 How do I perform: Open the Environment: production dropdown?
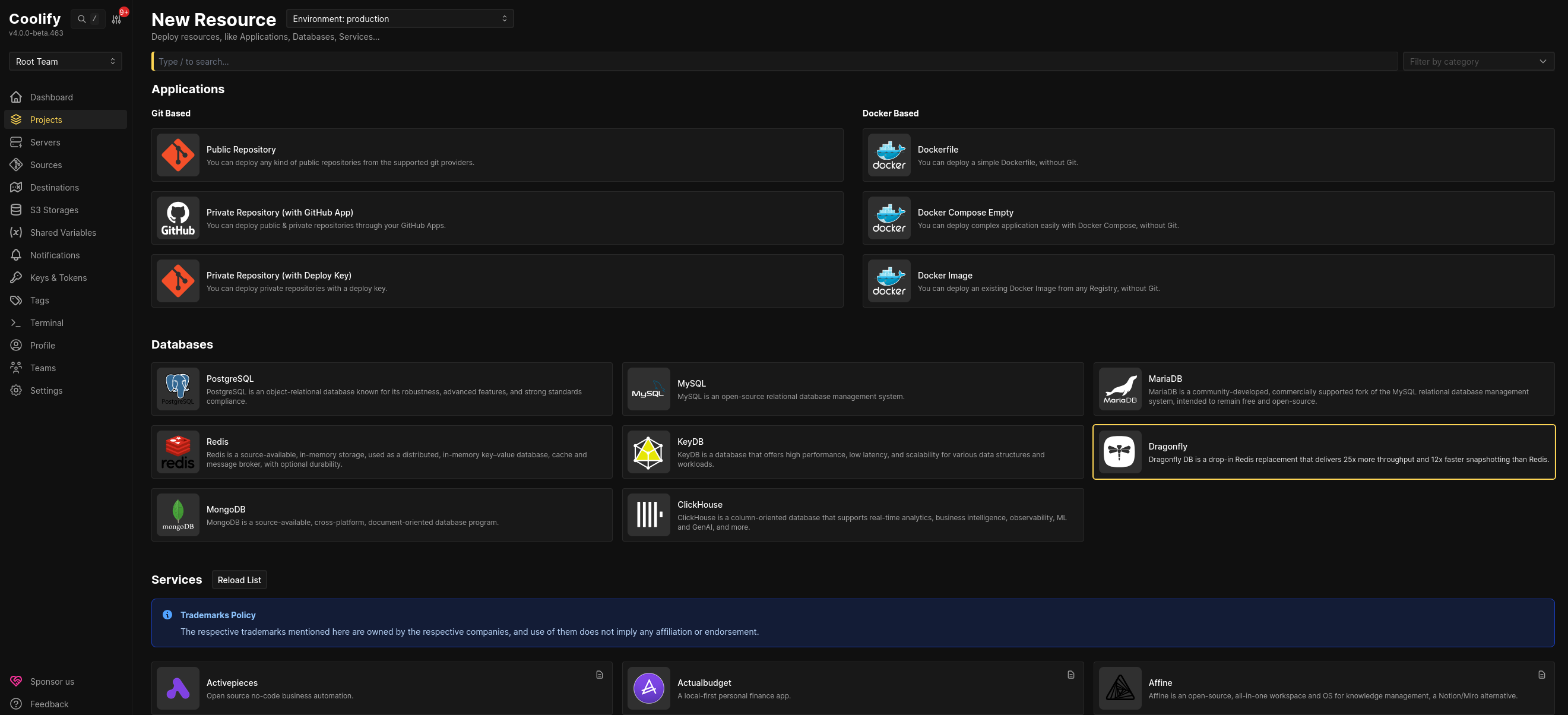point(400,19)
